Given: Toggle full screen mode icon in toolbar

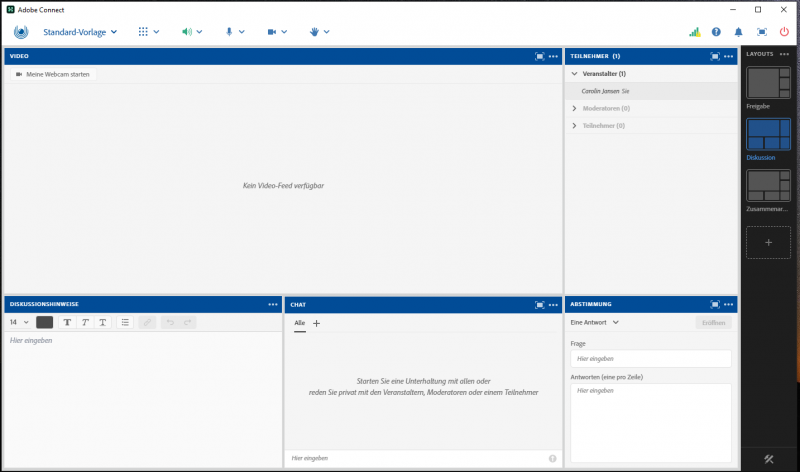Looking at the screenshot, I should pos(762,32).
